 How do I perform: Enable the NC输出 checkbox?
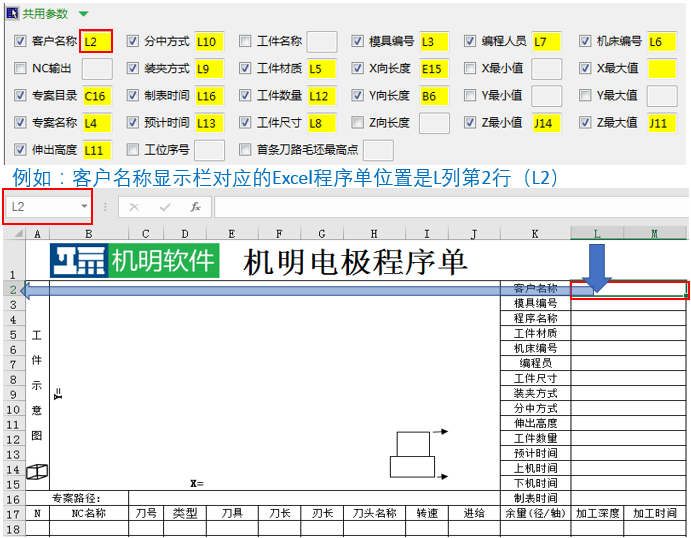click(20, 68)
